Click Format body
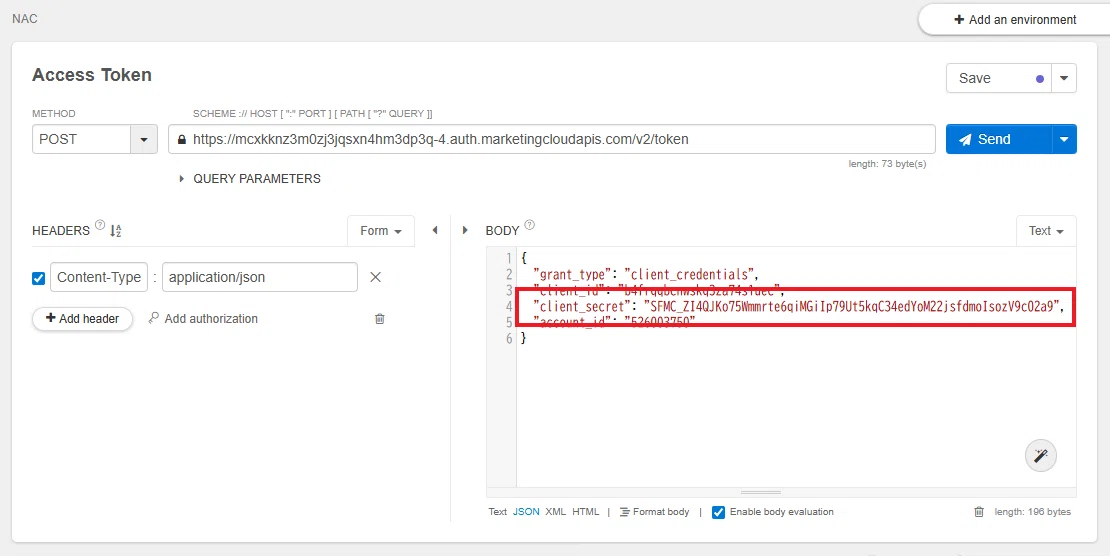 click(654, 511)
